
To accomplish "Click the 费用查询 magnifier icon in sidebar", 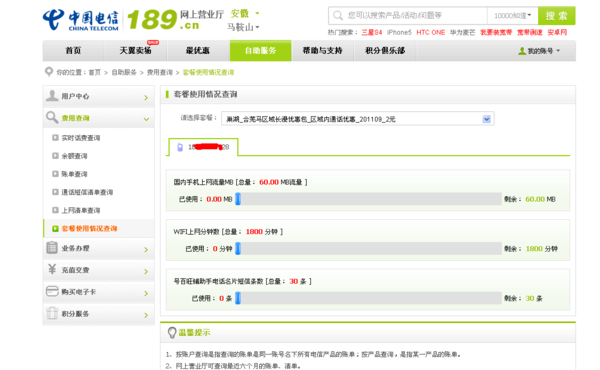I will [52, 117].
